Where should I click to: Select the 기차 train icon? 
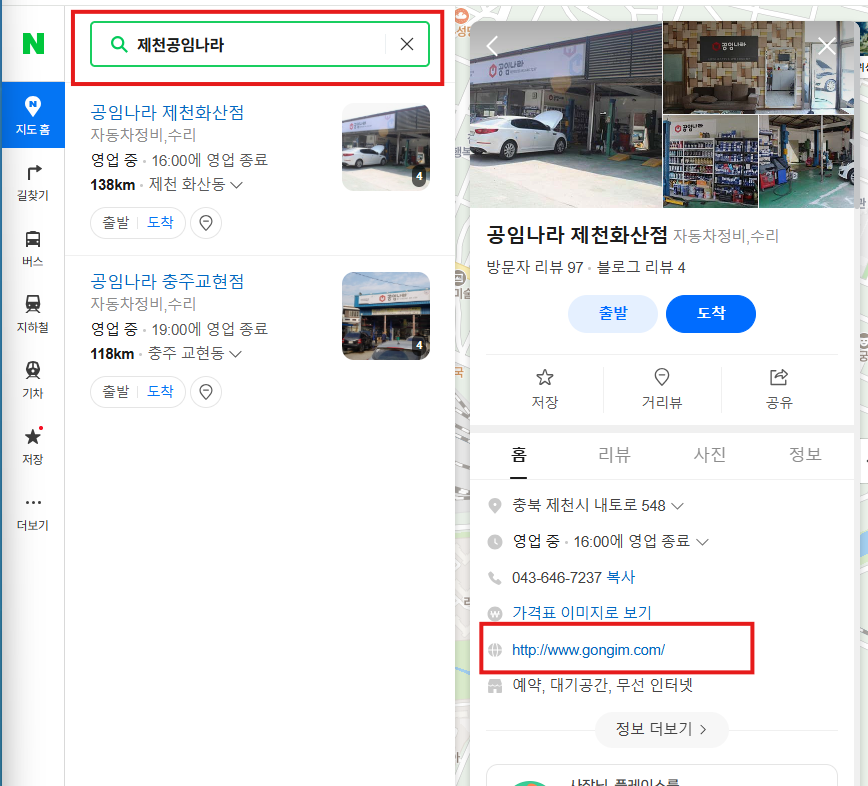coord(33,380)
